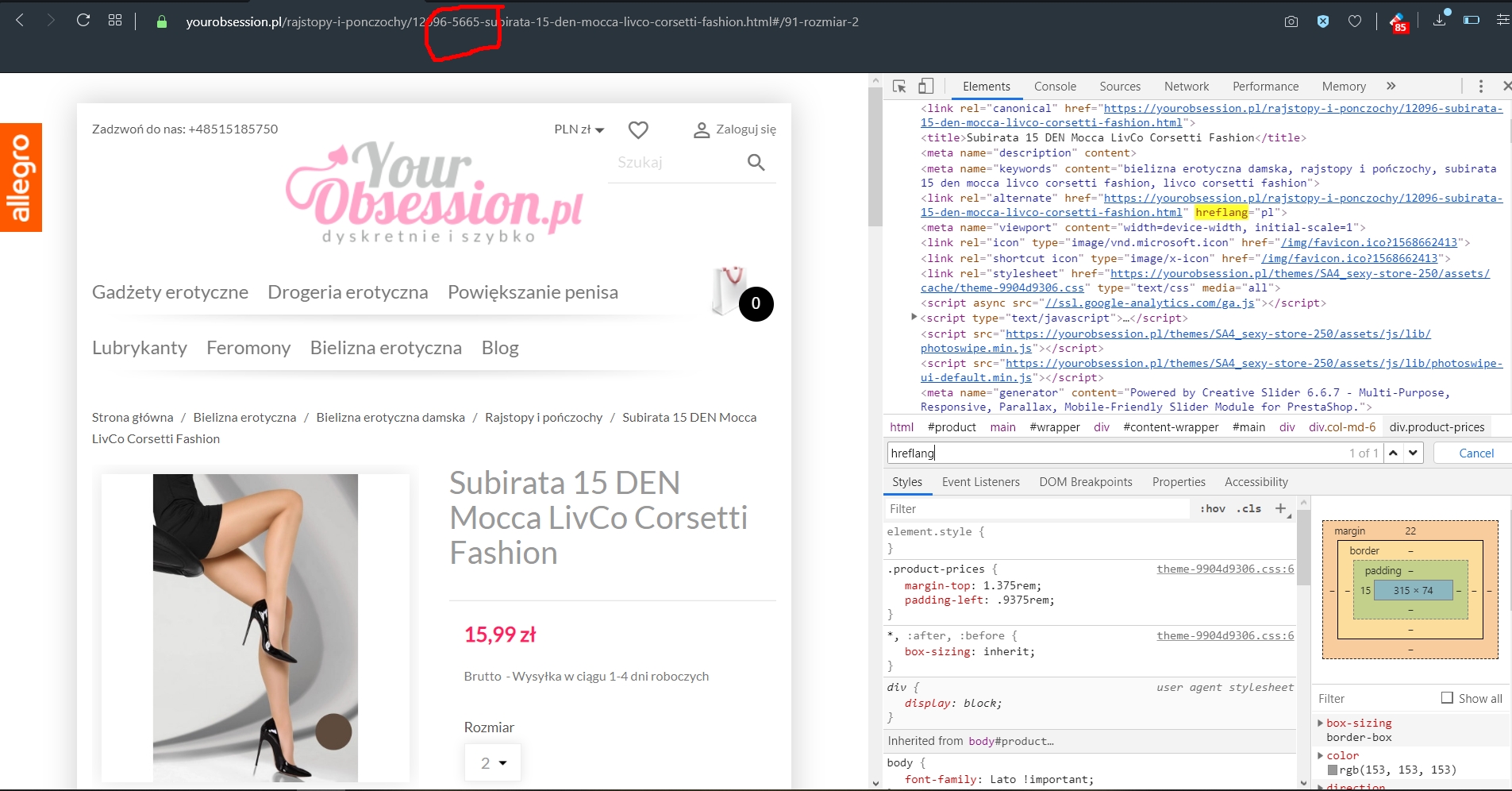The image size is (1512, 791).
Task: Click the rgb(153, 153, 153) color swatch
Action: click(x=1334, y=770)
